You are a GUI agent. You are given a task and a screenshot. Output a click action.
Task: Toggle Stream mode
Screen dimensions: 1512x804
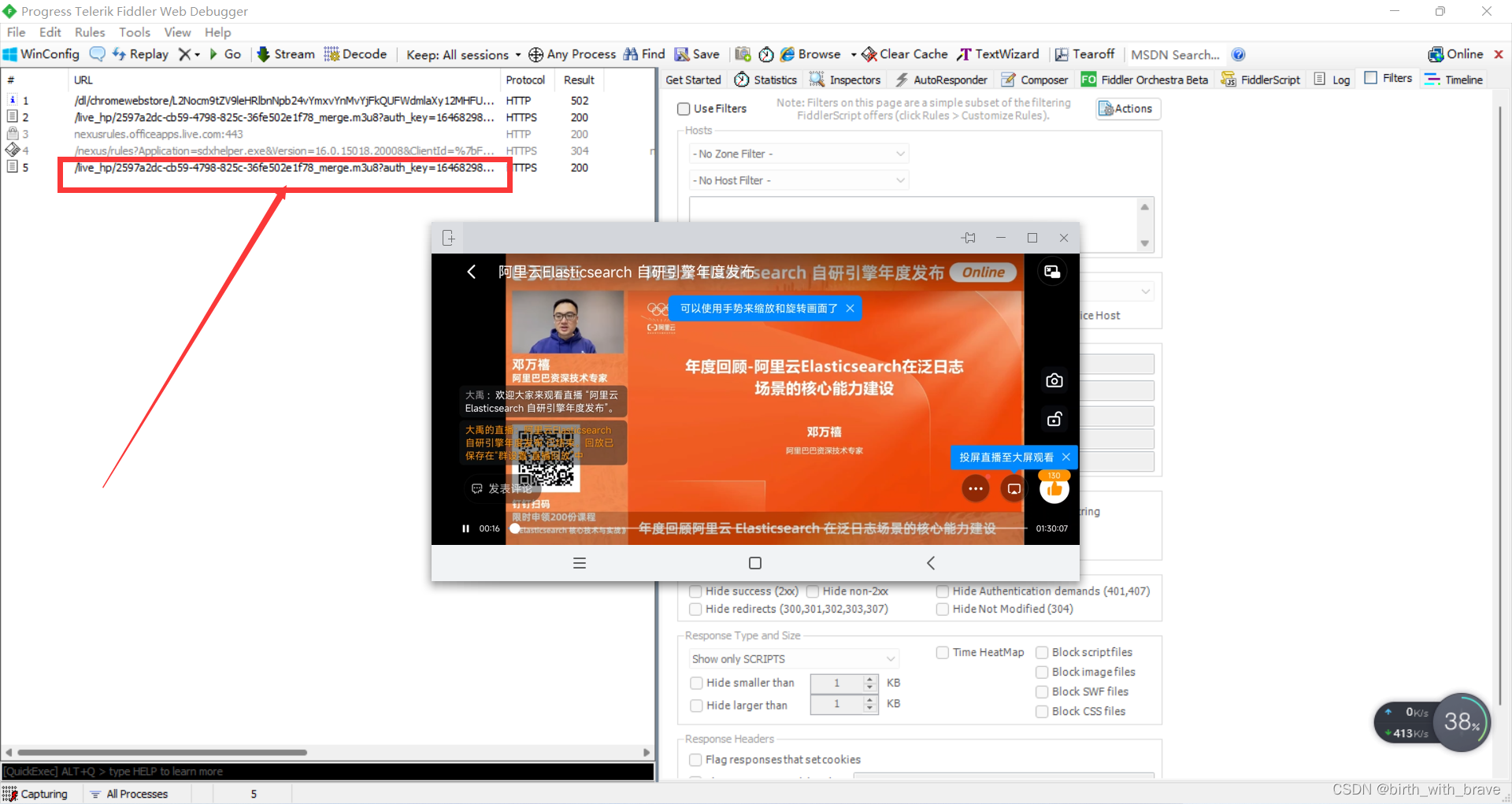coord(286,54)
